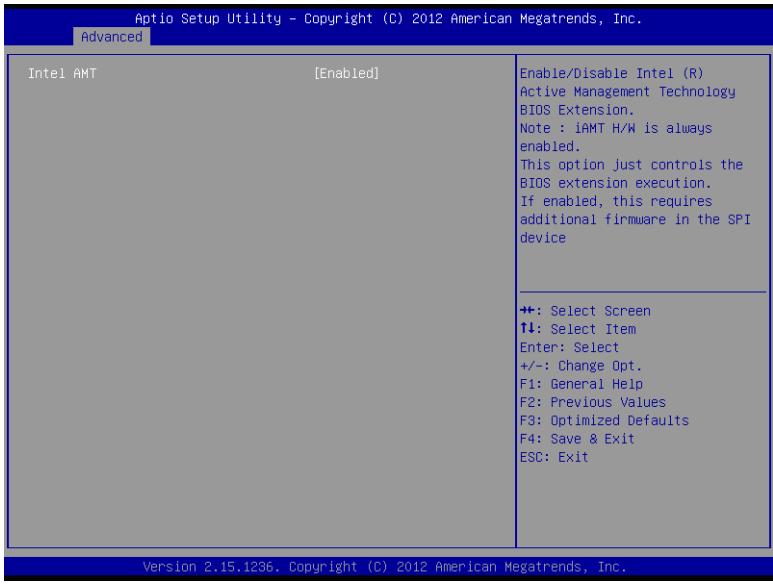Select the Advanced tab
Image resolution: width=773 pixels, height=585 pixels.
[112, 37]
